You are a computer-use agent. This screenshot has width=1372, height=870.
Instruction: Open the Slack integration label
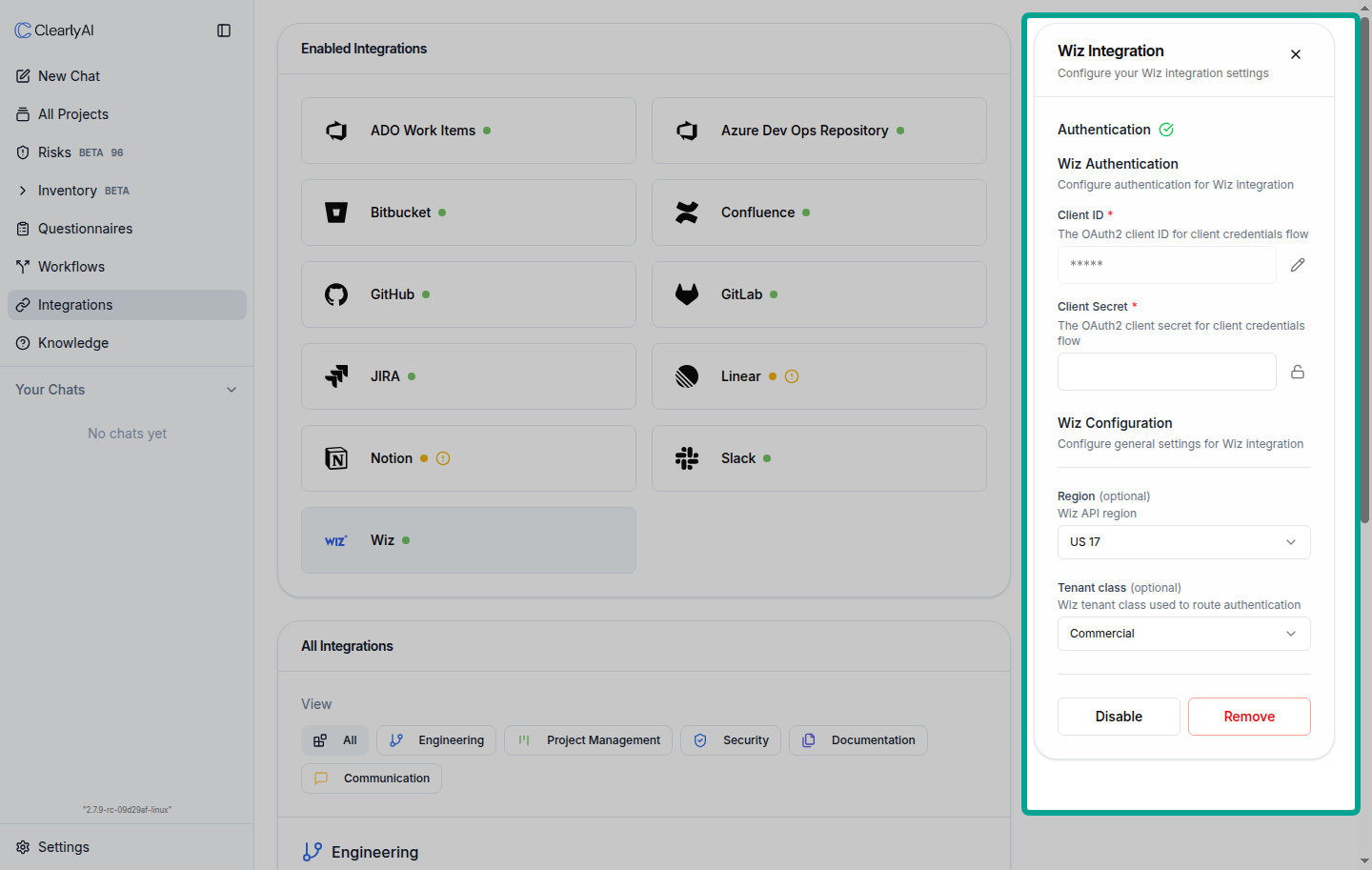[x=738, y=458]
